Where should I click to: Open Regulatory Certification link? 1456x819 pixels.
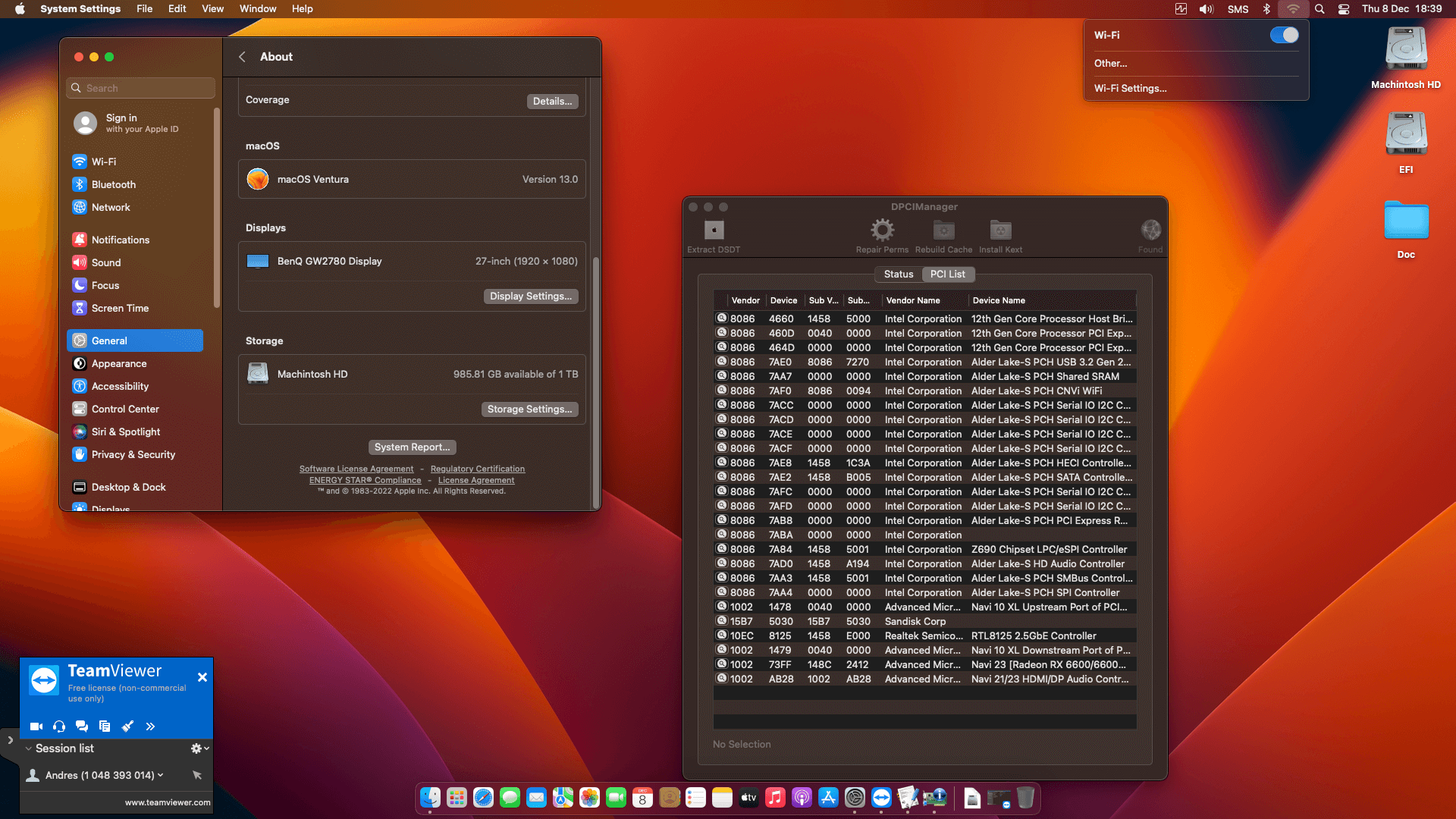point(478,469)
